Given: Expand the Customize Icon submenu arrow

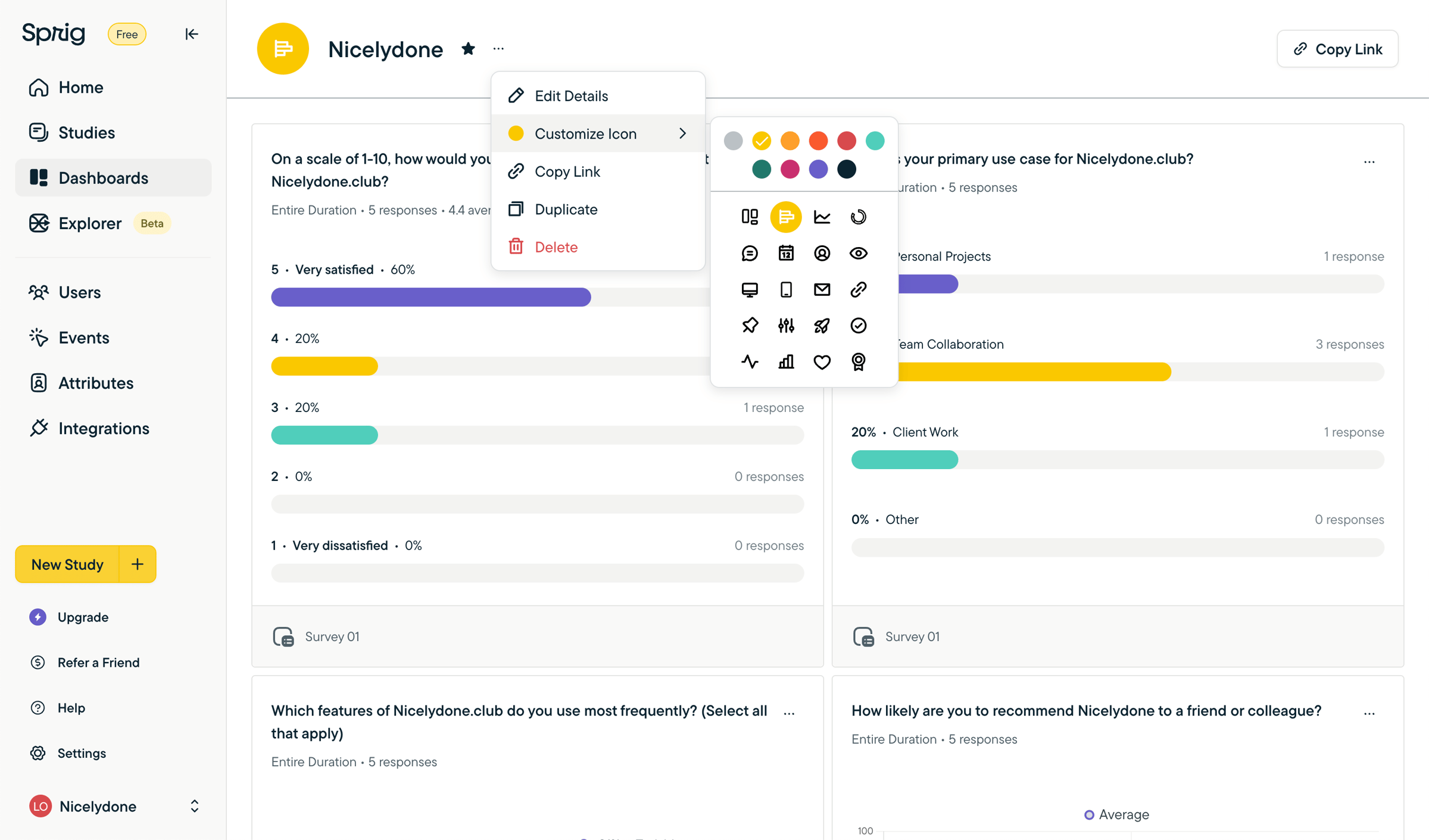Looking at the screenshot, I should click(682, 133).
